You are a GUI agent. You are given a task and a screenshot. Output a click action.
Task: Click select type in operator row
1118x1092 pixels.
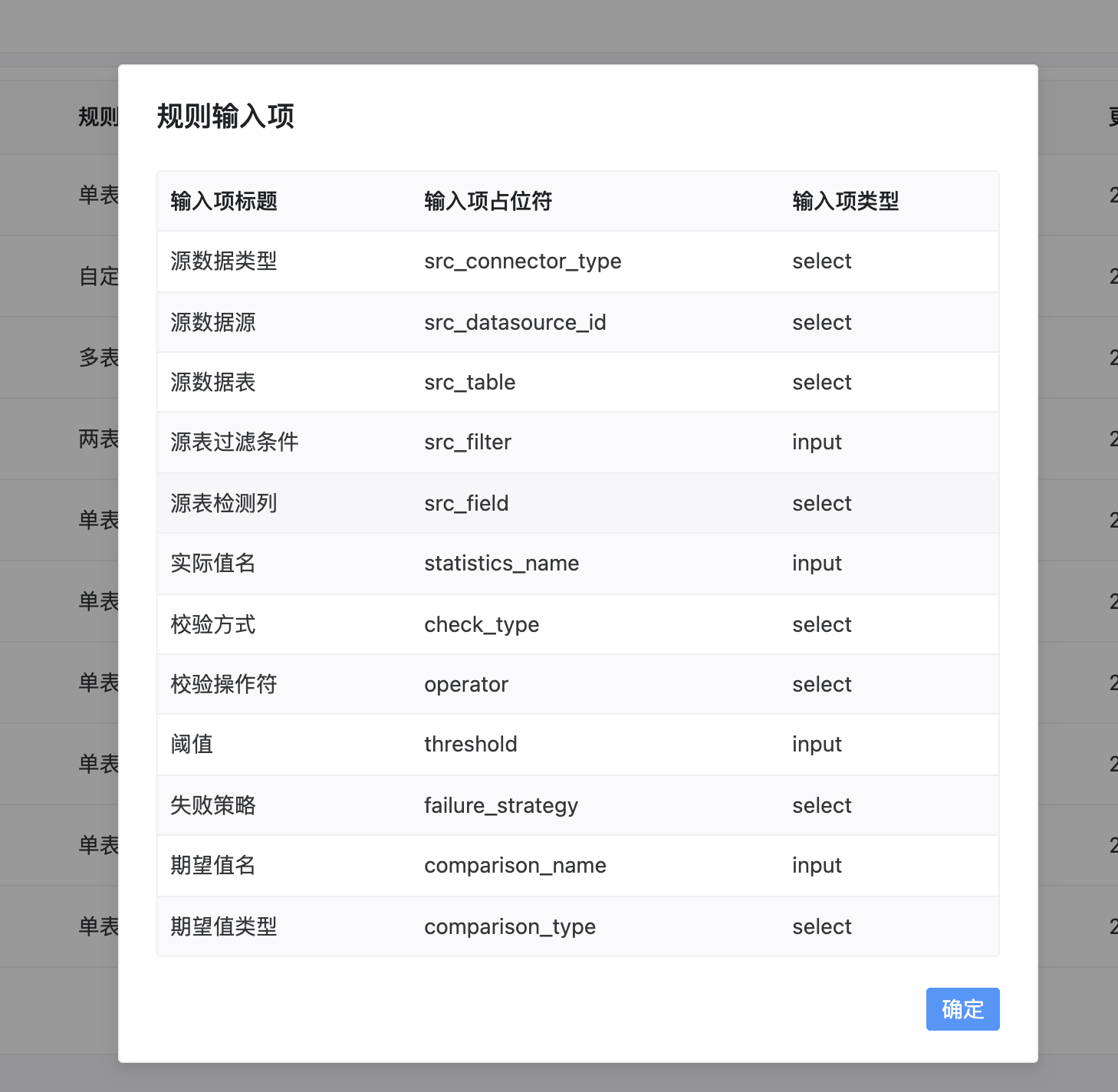822,684
